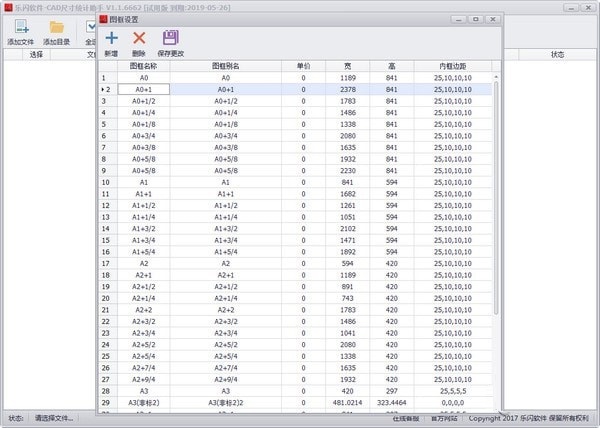Click the partially hidden 全选 checkmark icon
Viewport: 600px width, 428px height.
pyautogui.click(x=91, y=29)
